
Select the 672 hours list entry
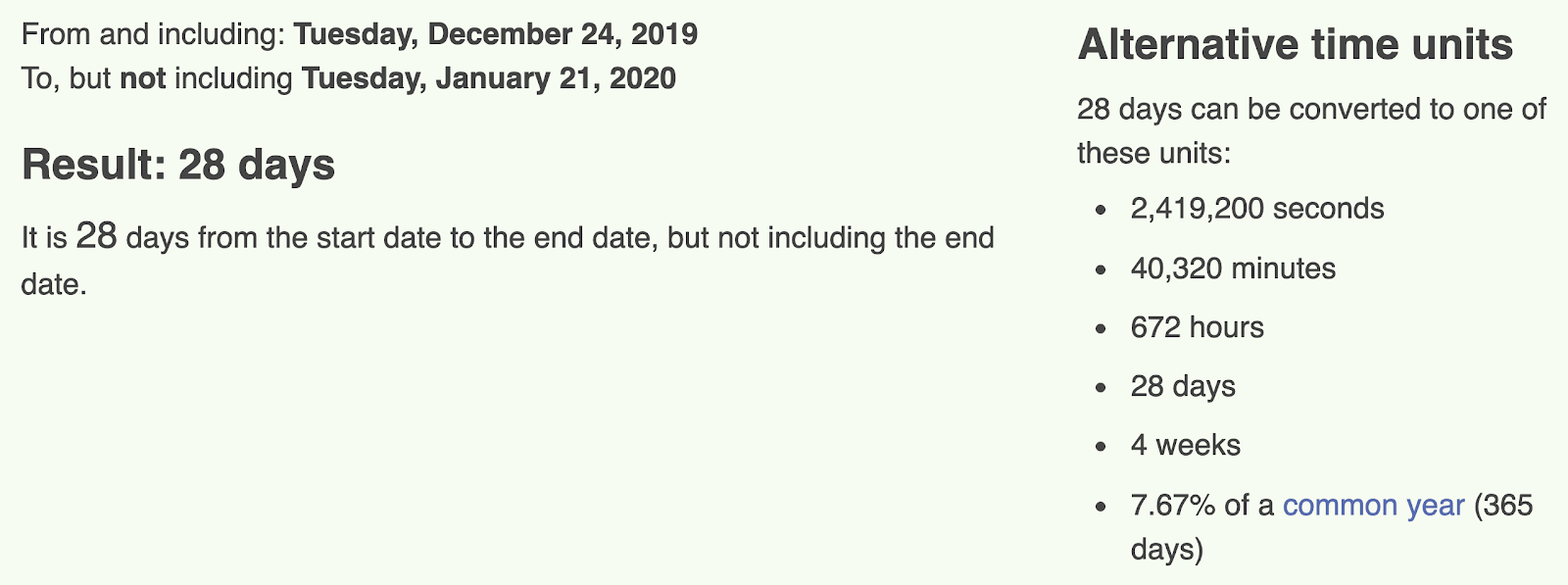1197,327
